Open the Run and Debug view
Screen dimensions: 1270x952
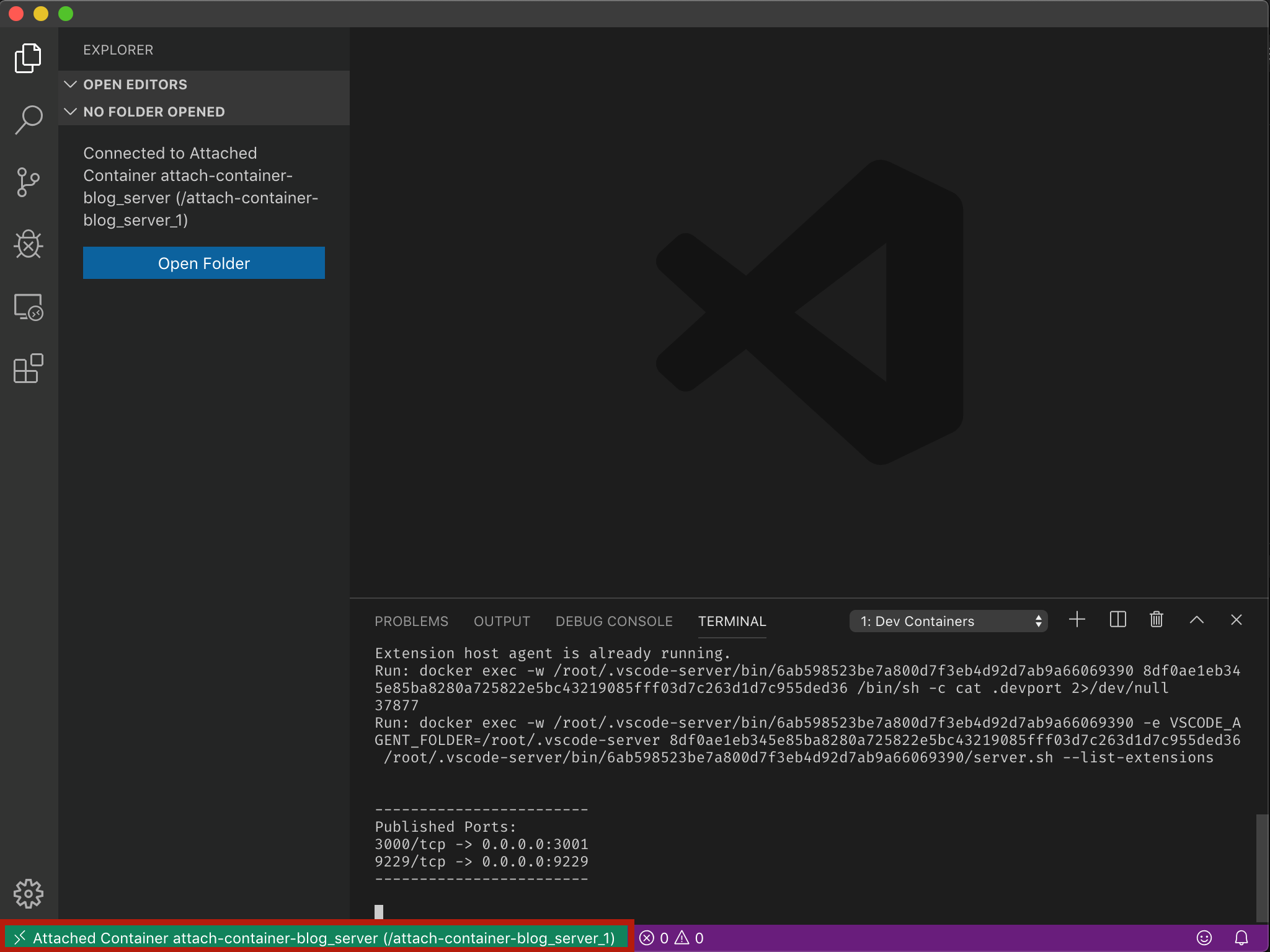tap(27, 244)
